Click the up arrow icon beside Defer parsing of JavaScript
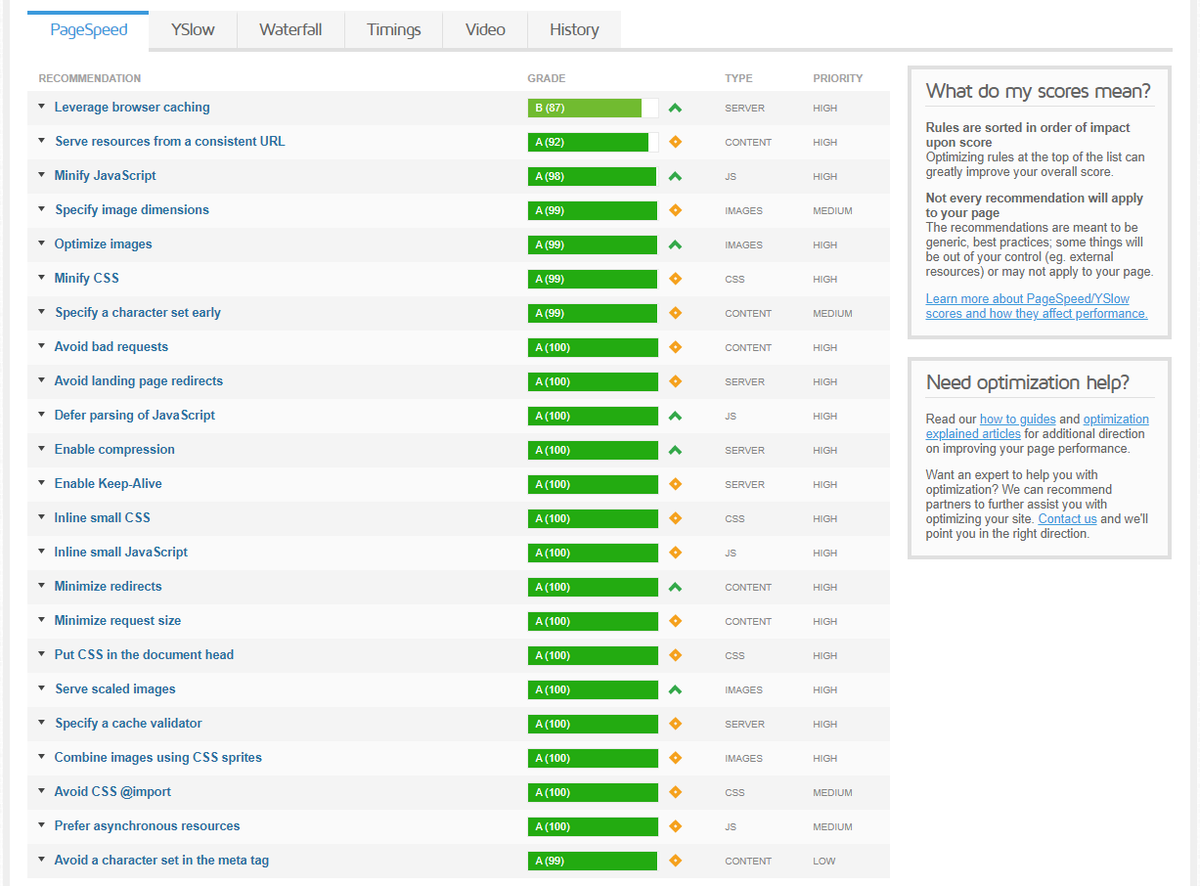1200x886 pixels. [675, 415]
